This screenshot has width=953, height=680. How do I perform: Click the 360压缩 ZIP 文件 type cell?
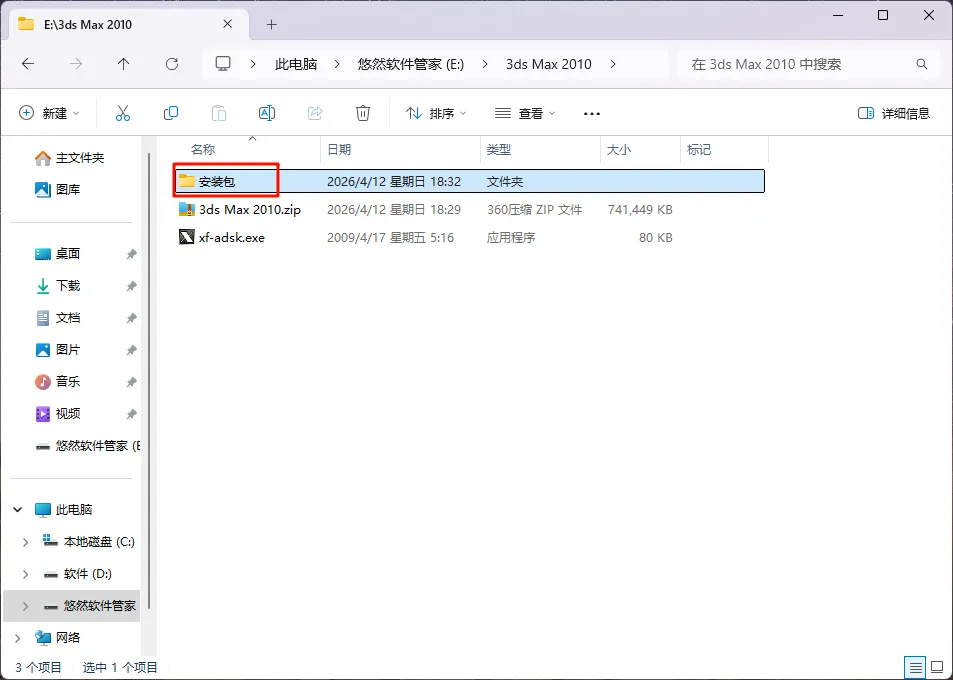534,209
